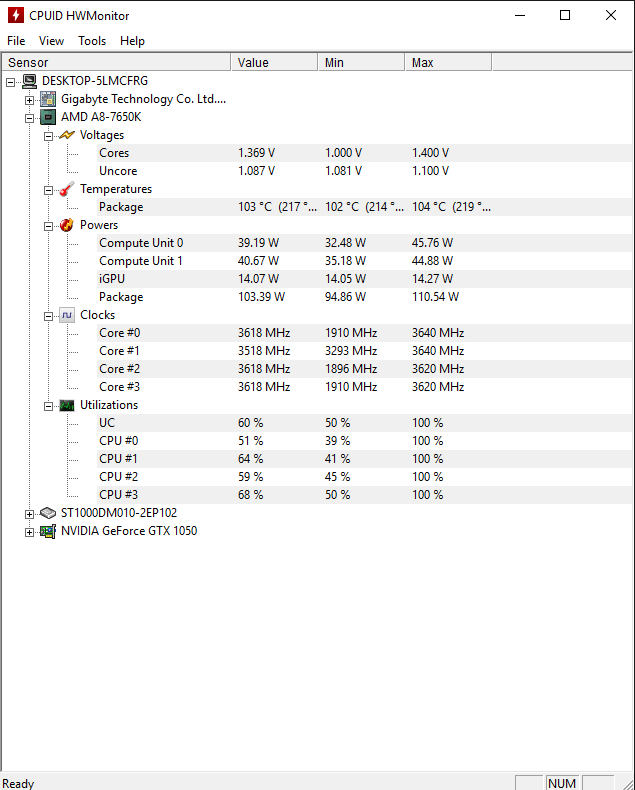This screenshot has height=790, width=635.
Task: Click the Powers flame icon
Action: (67, 225)
